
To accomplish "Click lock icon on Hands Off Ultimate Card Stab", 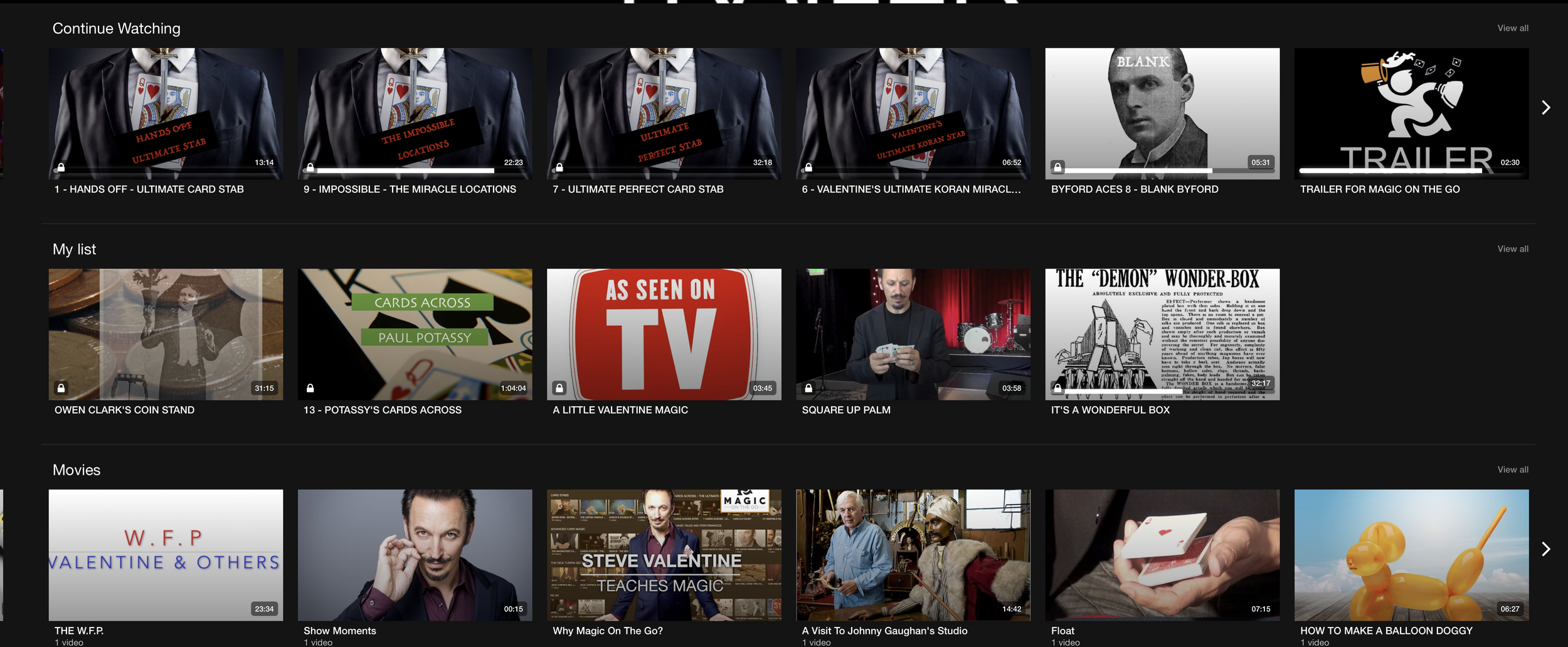I will pos(61,167).
